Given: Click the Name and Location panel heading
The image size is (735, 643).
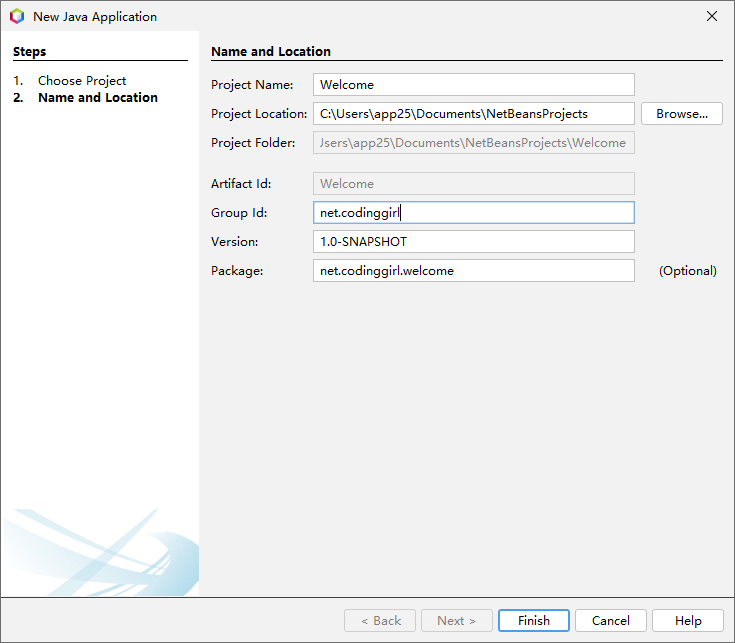Looking at the screenshot, I should click(270, 52).
